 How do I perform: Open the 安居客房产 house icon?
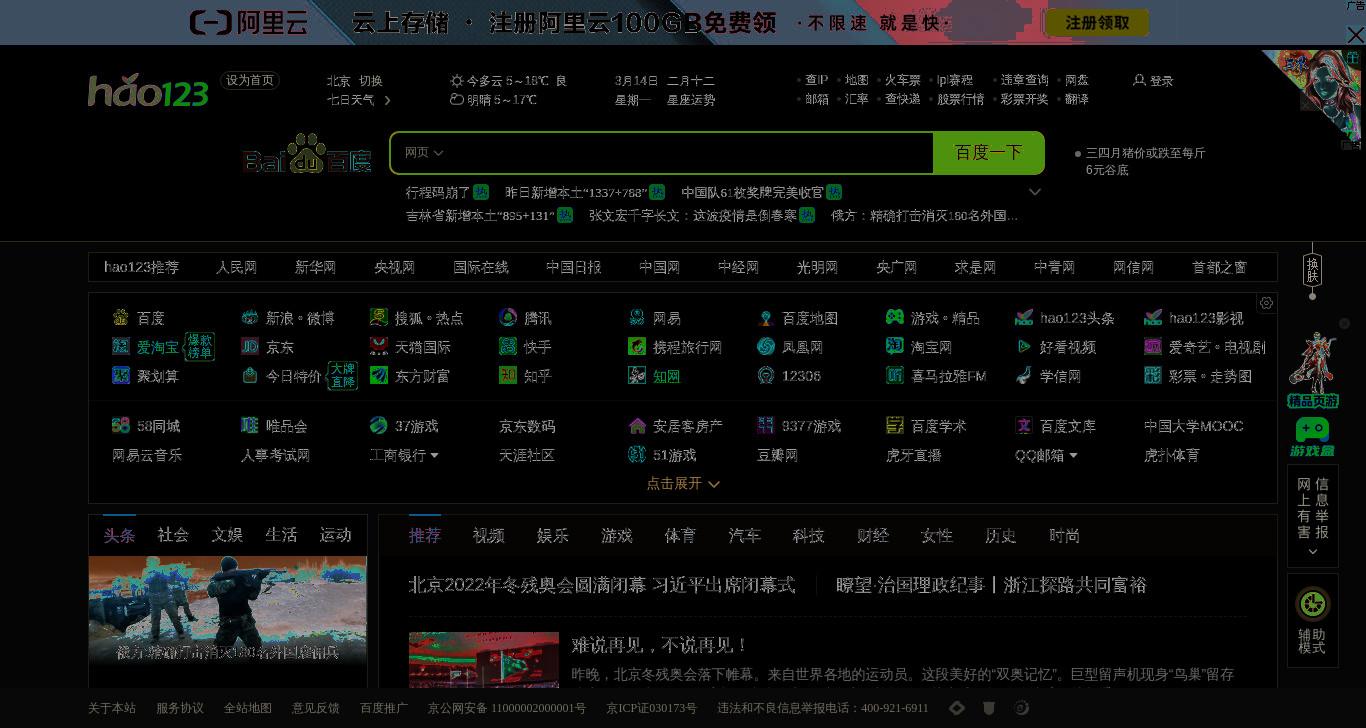pyautogui.click(x=637, y=426)
